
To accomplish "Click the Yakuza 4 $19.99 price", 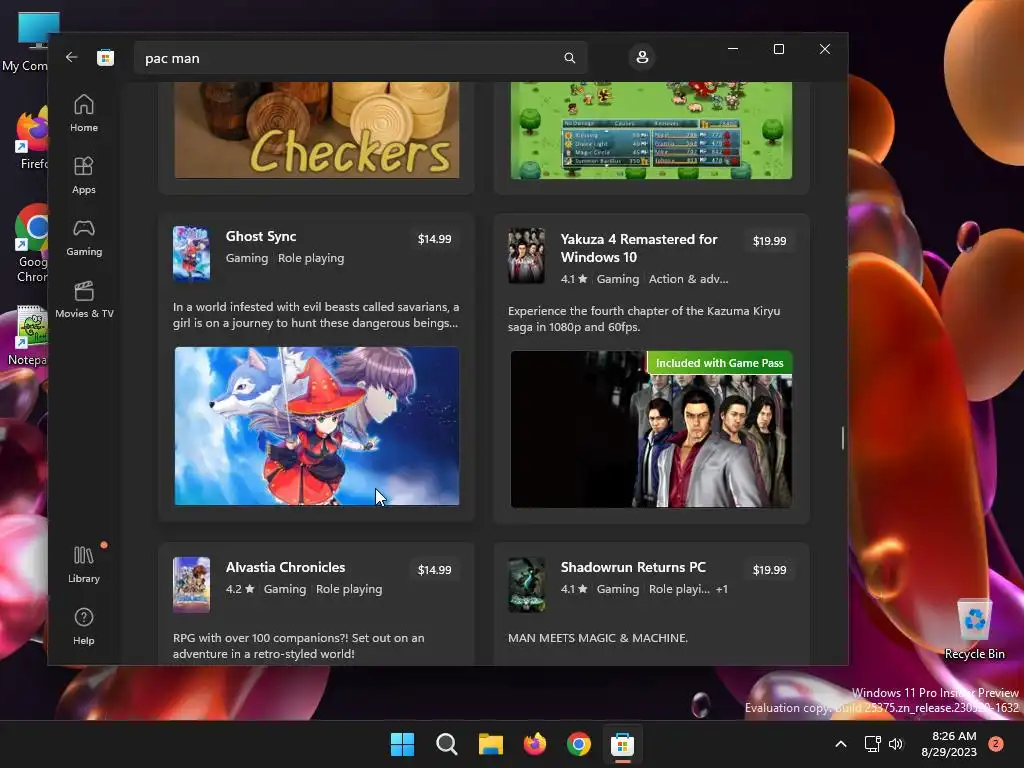I will (x=769, y=241).
